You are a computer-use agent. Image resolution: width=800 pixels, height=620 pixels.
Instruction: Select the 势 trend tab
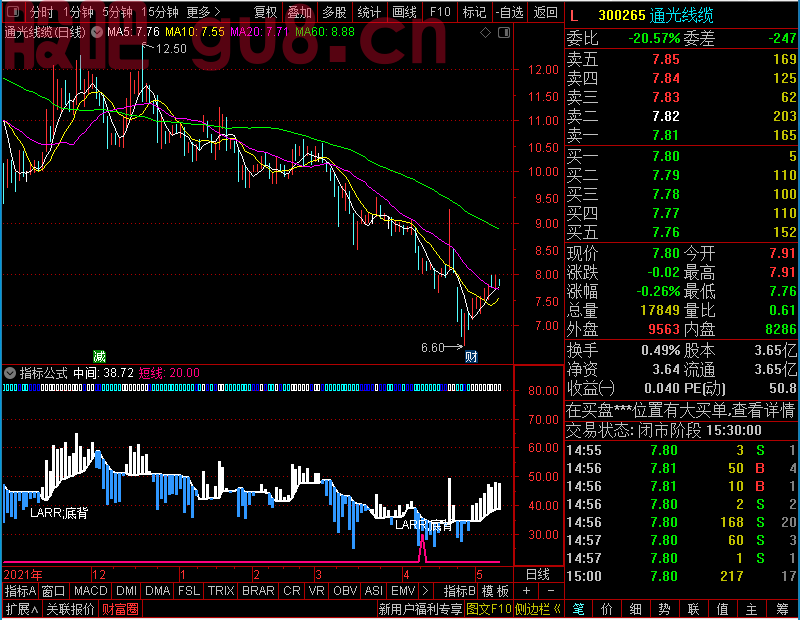tap(664, 609)
